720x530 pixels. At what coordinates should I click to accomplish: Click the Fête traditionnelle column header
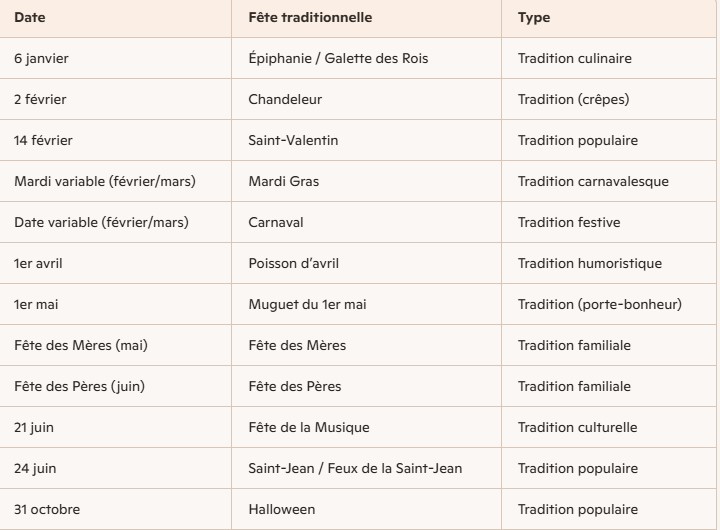(x=310, y=18)
